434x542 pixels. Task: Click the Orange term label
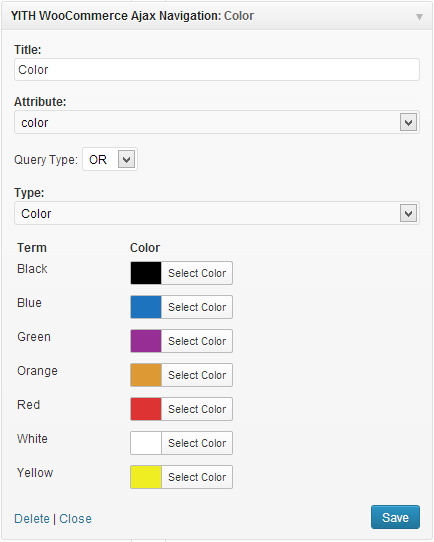pyautogui.click(x=37, y=371)
